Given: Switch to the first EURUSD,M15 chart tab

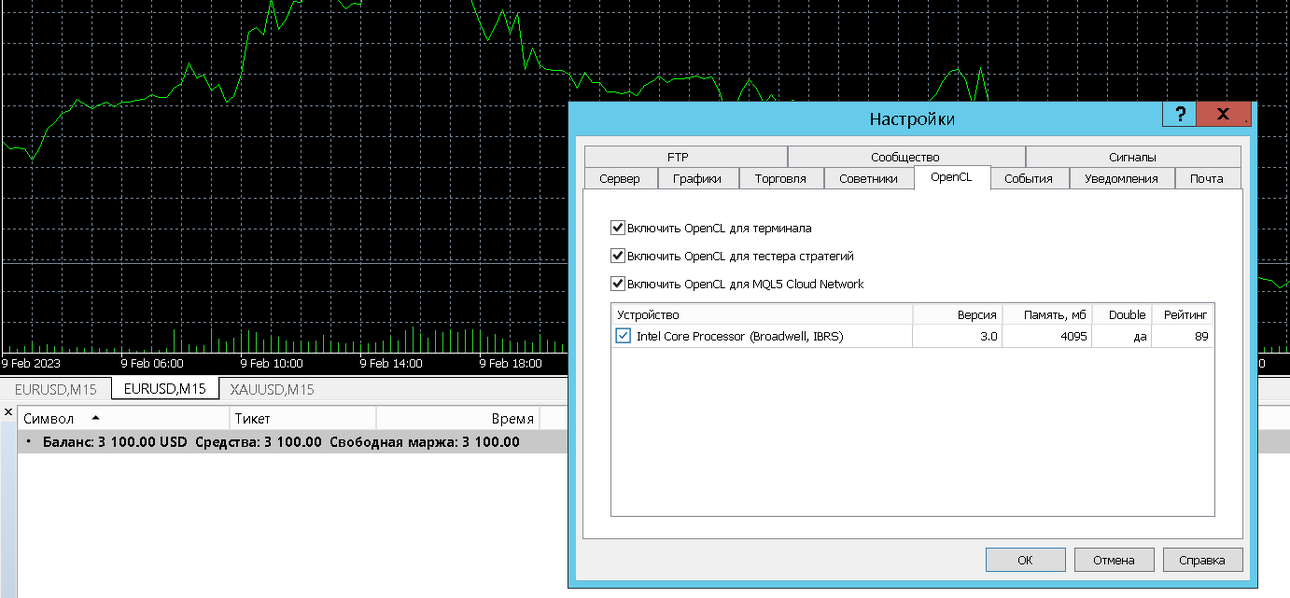Looking at the screenshot, I should click(56, 389).
